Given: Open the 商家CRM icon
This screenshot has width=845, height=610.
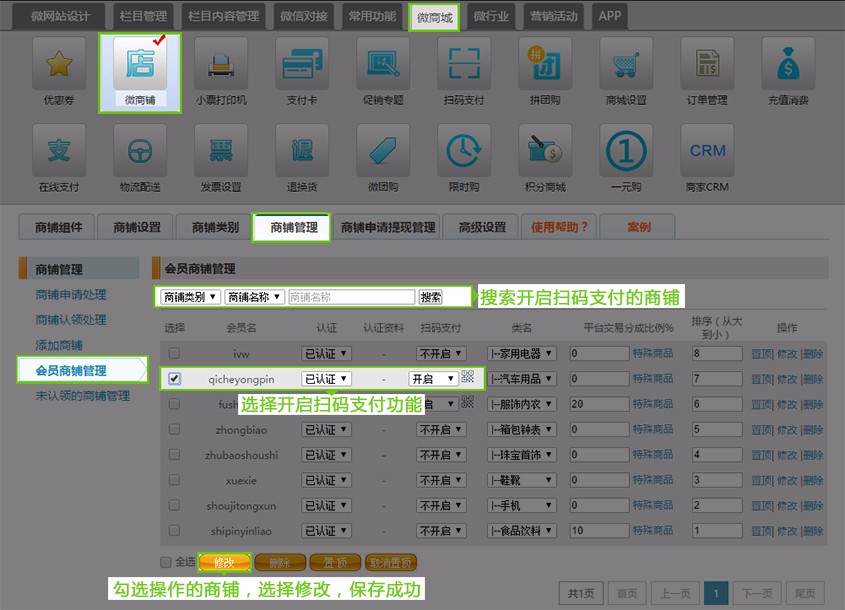Looking at the screenshot, I should [x=707, y=150].
